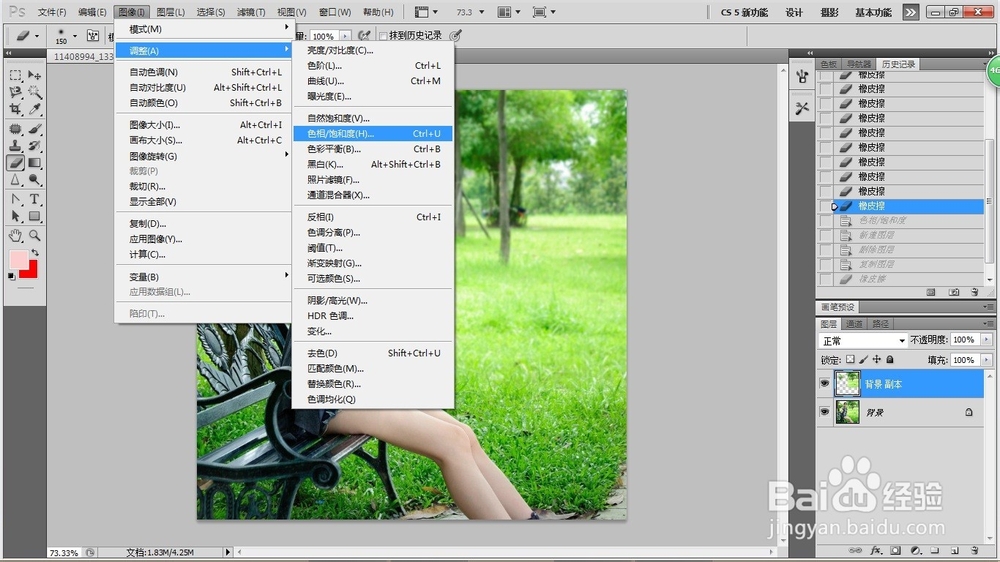Create new document from current state
The image size is (1000, 562).
click(930, 292)
